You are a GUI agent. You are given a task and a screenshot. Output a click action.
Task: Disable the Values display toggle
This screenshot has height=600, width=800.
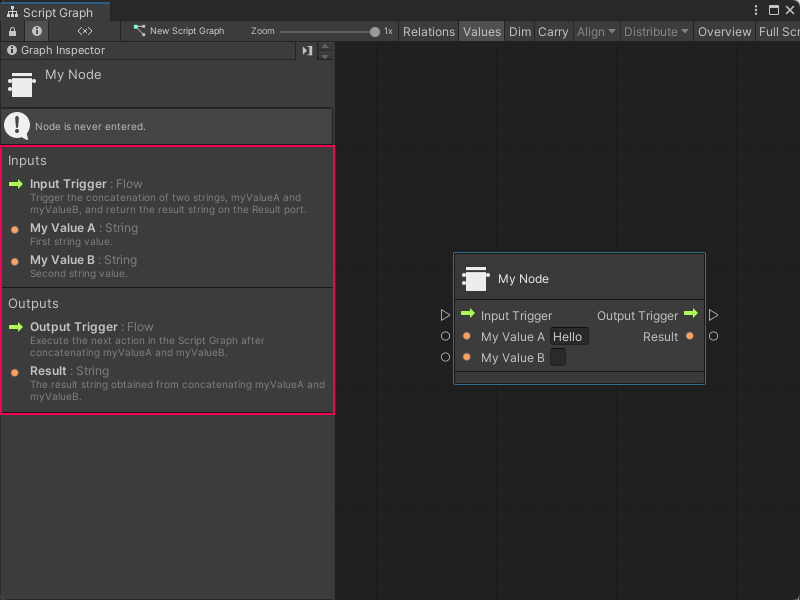[481, 31]
